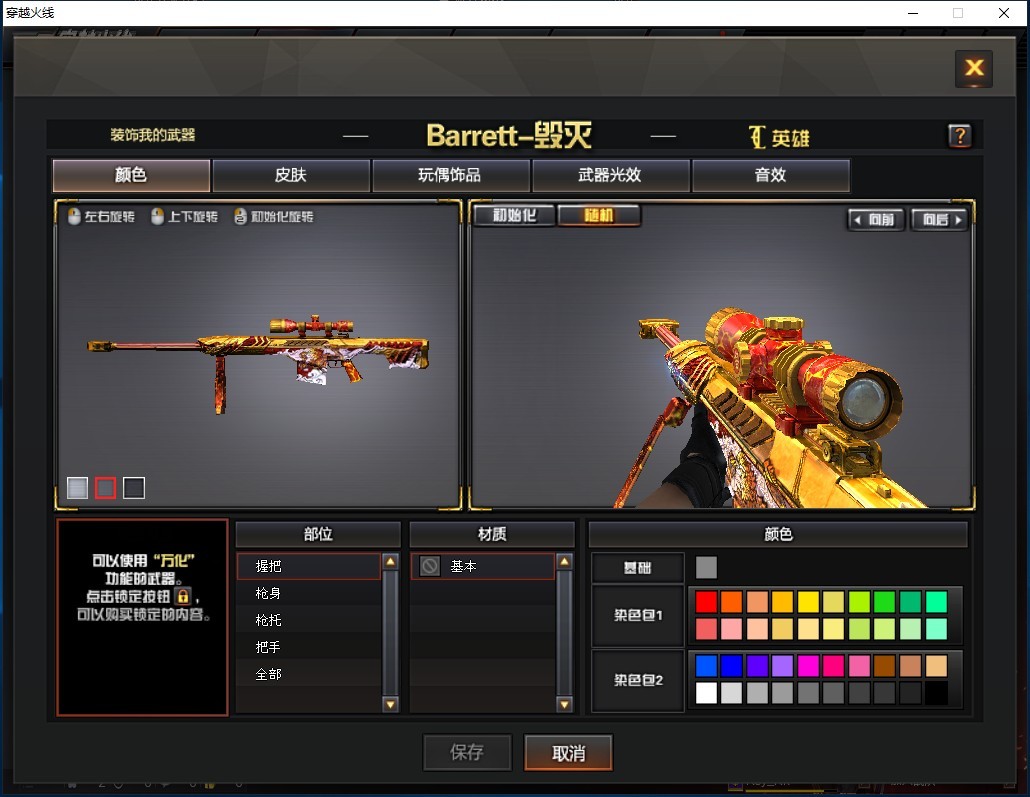Choose the light gray preview background swatch

coord(78,488)
